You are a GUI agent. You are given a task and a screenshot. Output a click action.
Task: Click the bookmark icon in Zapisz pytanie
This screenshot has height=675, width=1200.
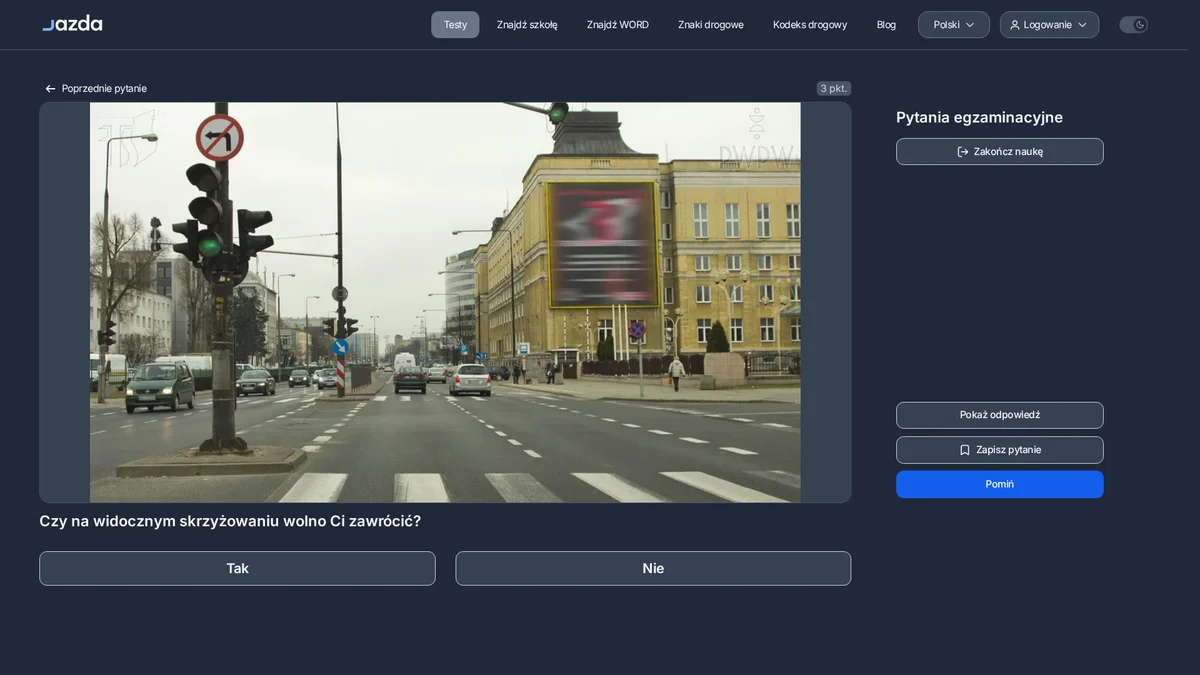click(x=965, y=450)
